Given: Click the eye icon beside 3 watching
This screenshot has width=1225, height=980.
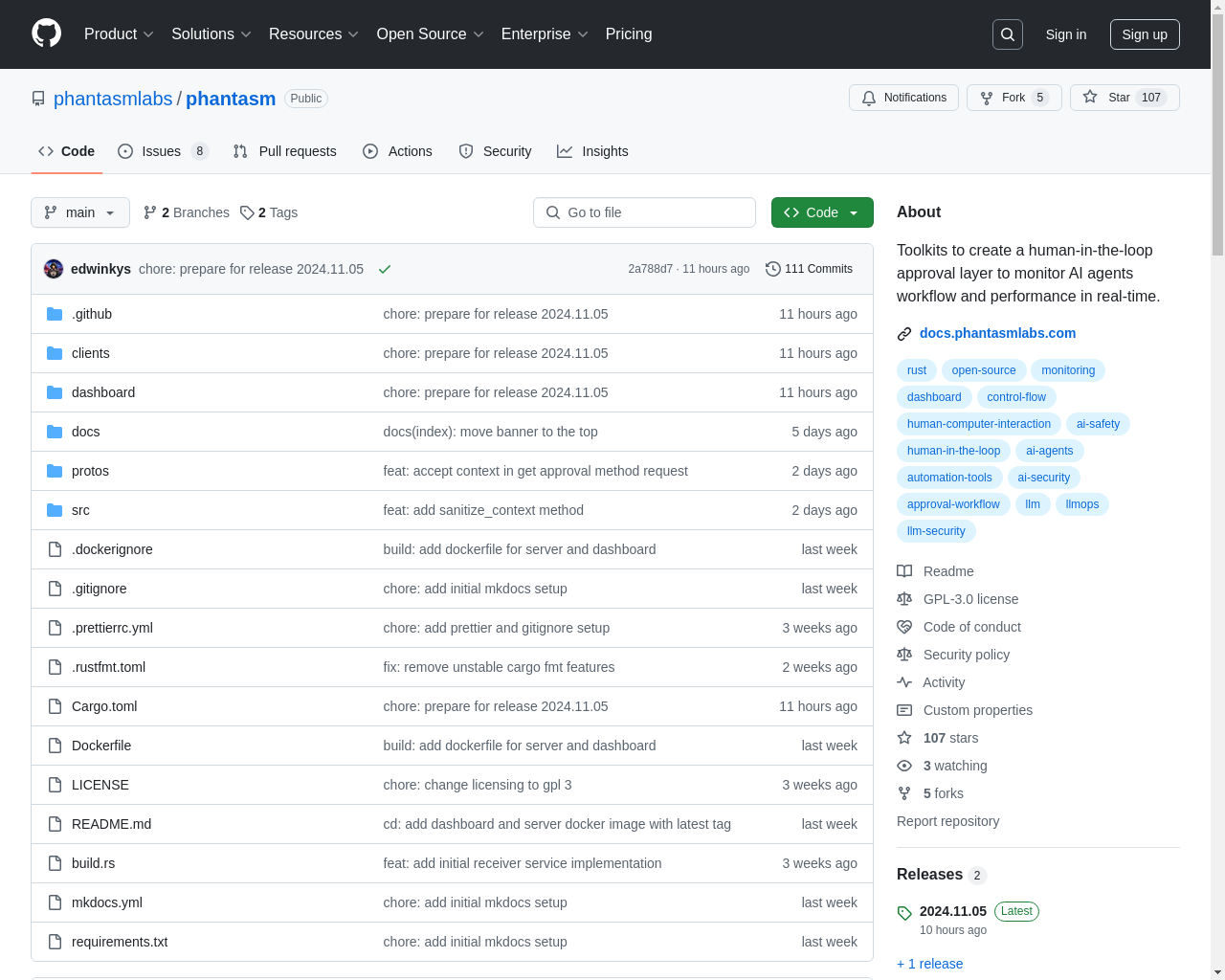Looking at the screenshot, I should 904,766.
